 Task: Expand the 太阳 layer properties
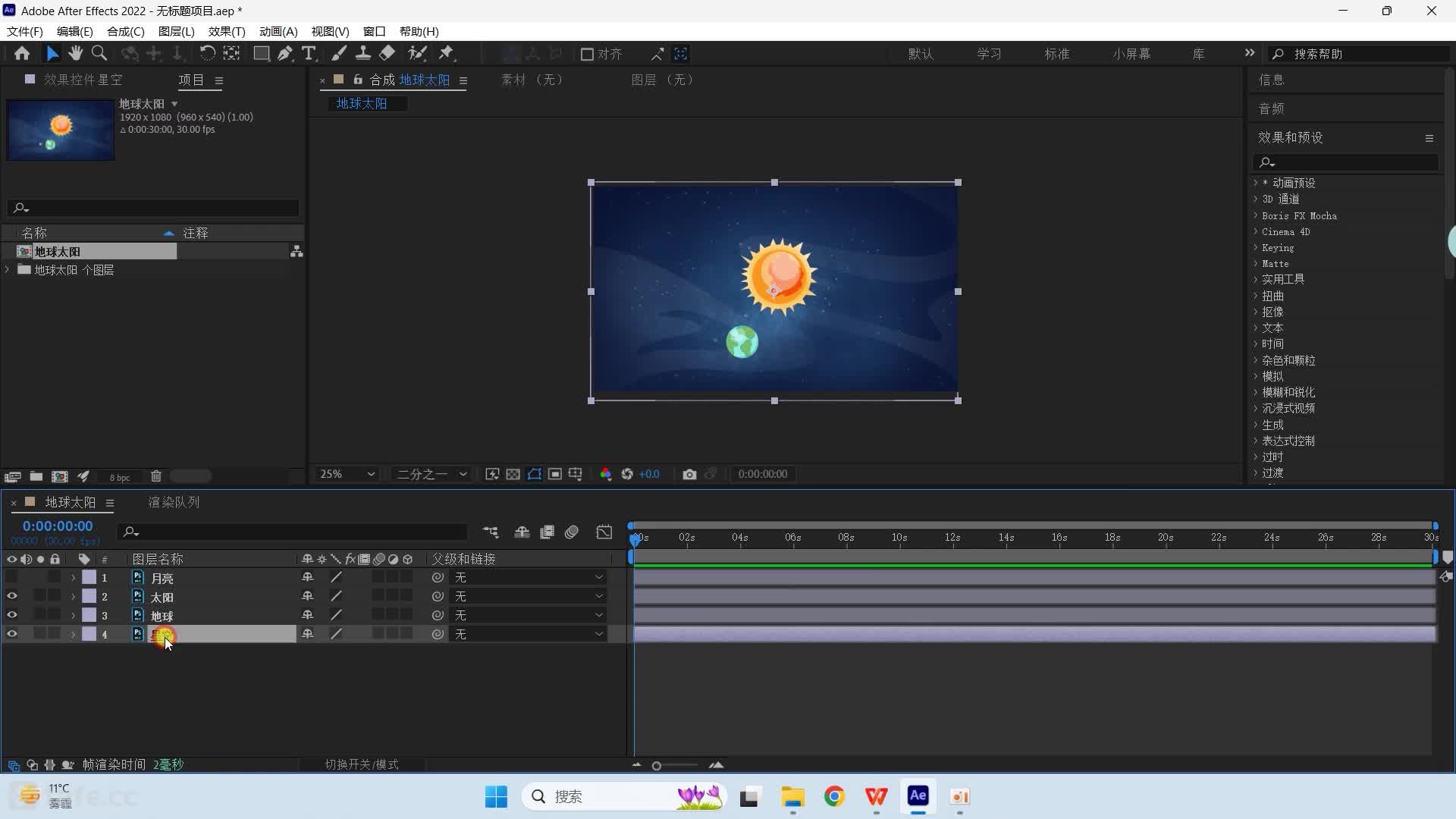[73, 598]
